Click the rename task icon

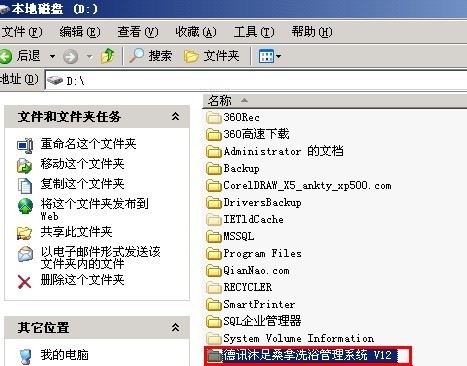click(25, 146)
